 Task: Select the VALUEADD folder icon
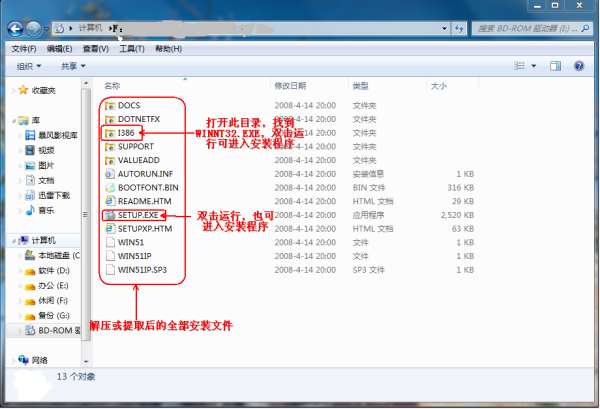point(110,160)
